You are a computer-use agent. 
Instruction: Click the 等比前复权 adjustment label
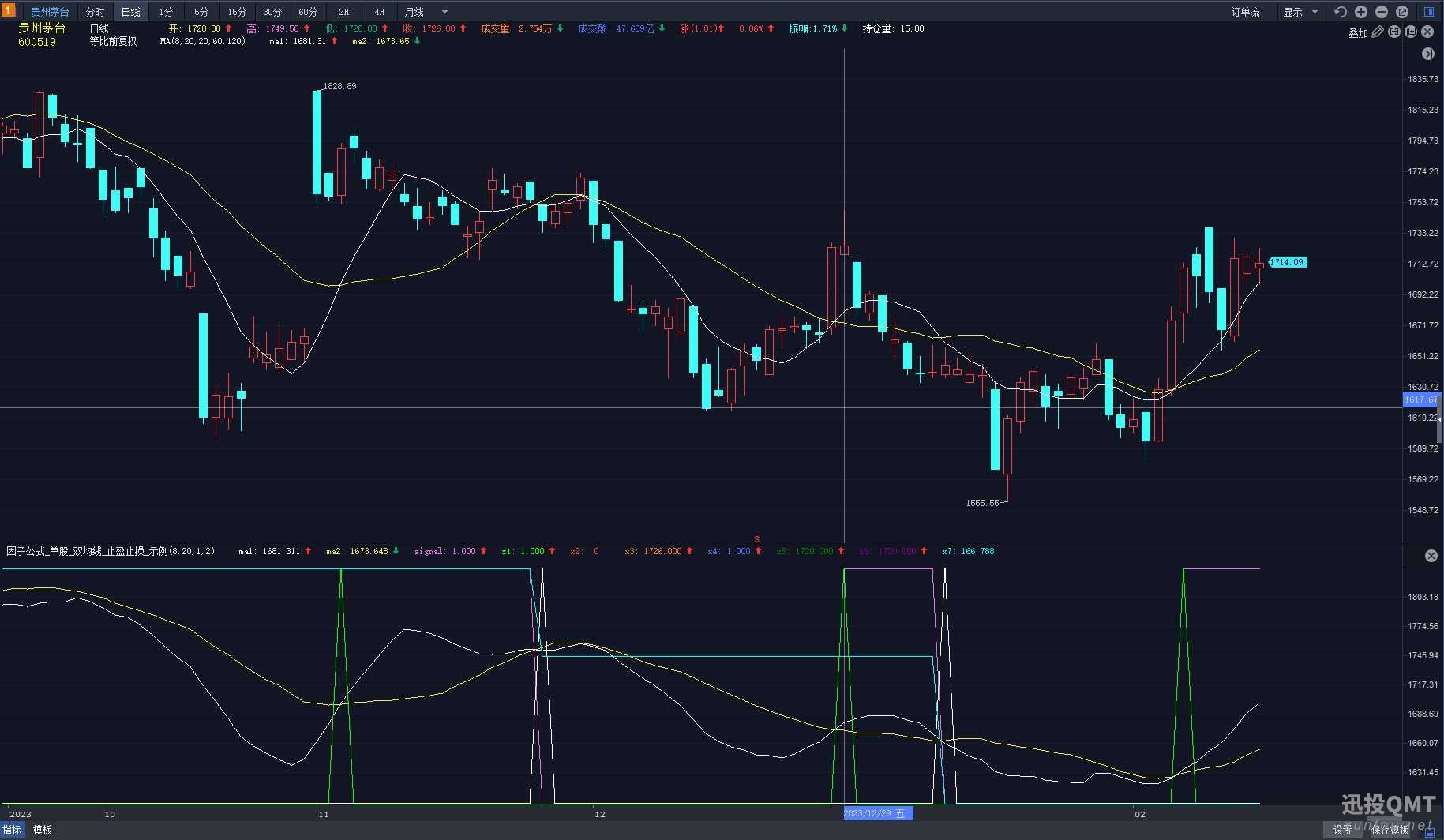pos(113,41)
